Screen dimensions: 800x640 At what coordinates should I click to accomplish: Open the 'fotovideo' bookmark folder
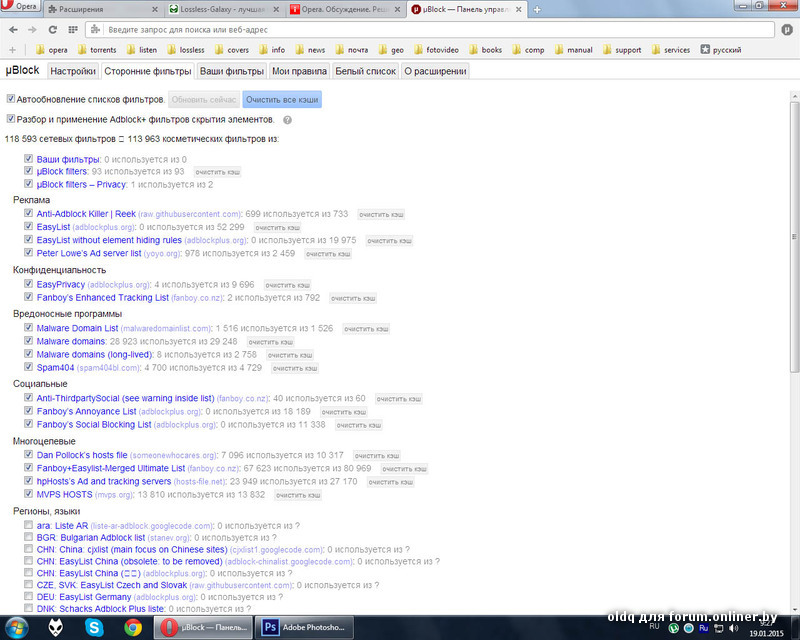pyautogui.click(x=436, y=50)
